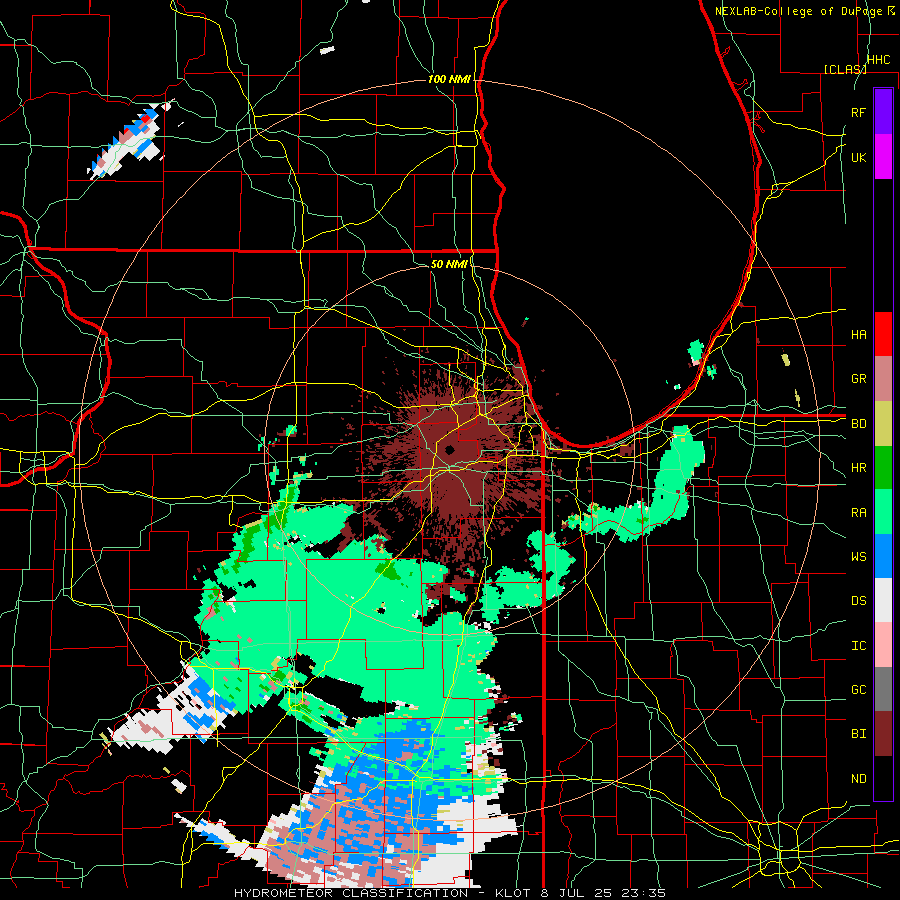Pick the 'GC' legend label

click(x=858, y=690)
